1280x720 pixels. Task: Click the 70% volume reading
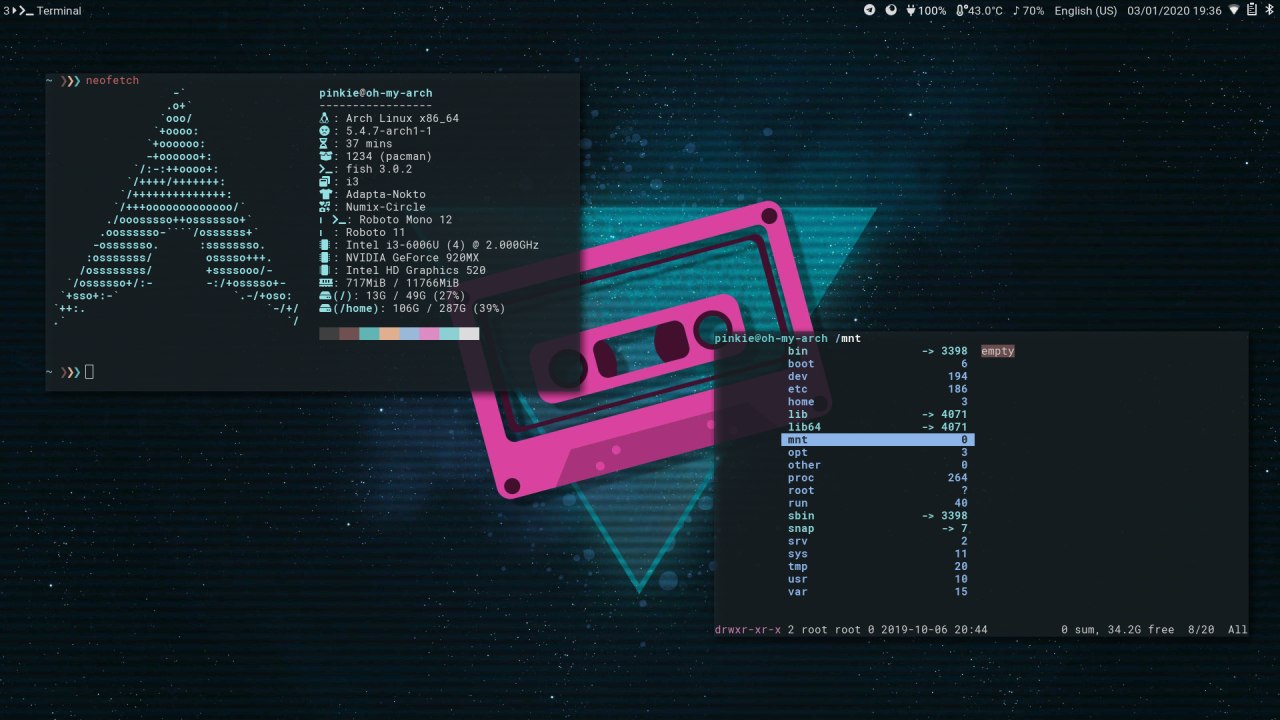pos(1034,11)
